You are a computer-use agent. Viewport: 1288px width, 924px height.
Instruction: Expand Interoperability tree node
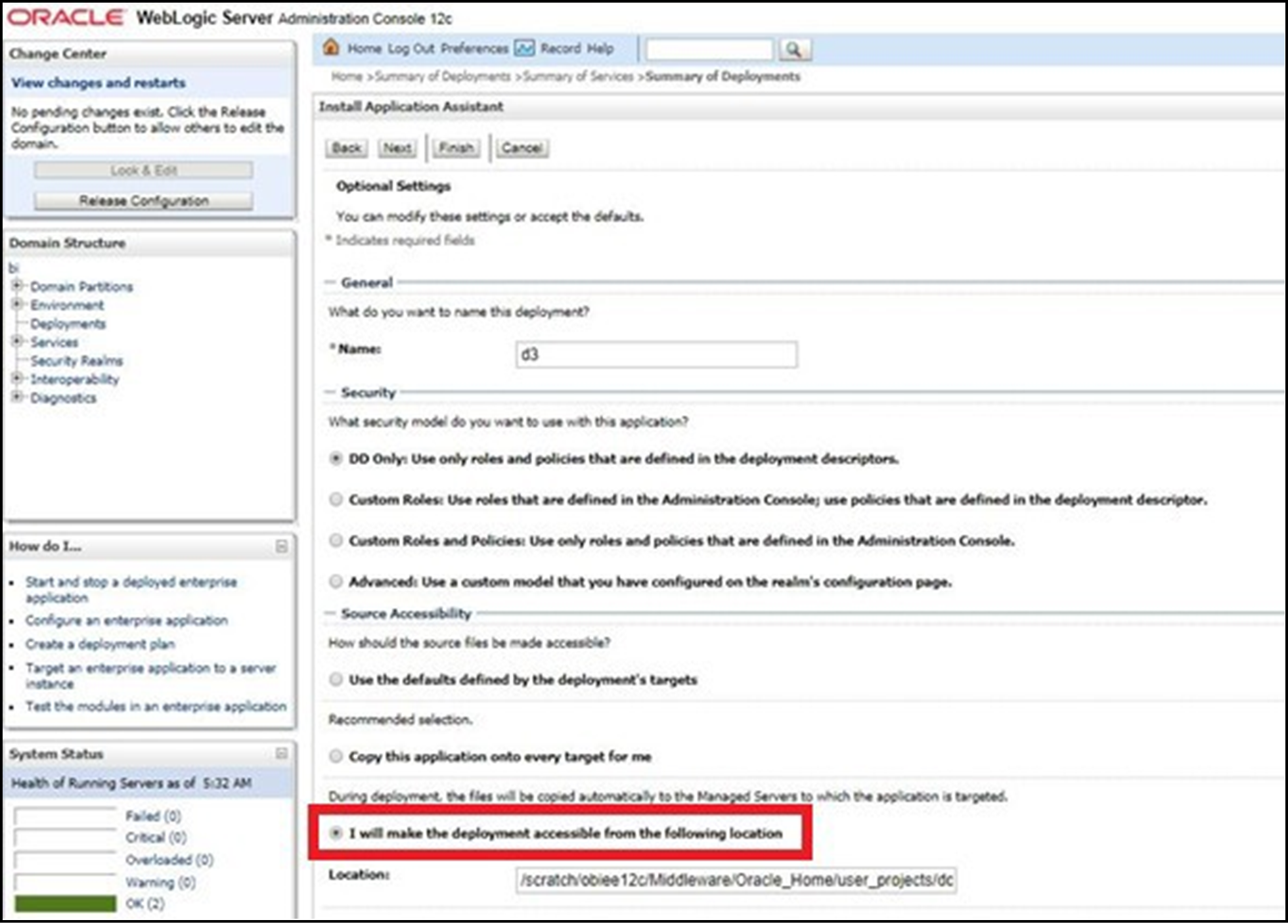click(x=17, y=378)
